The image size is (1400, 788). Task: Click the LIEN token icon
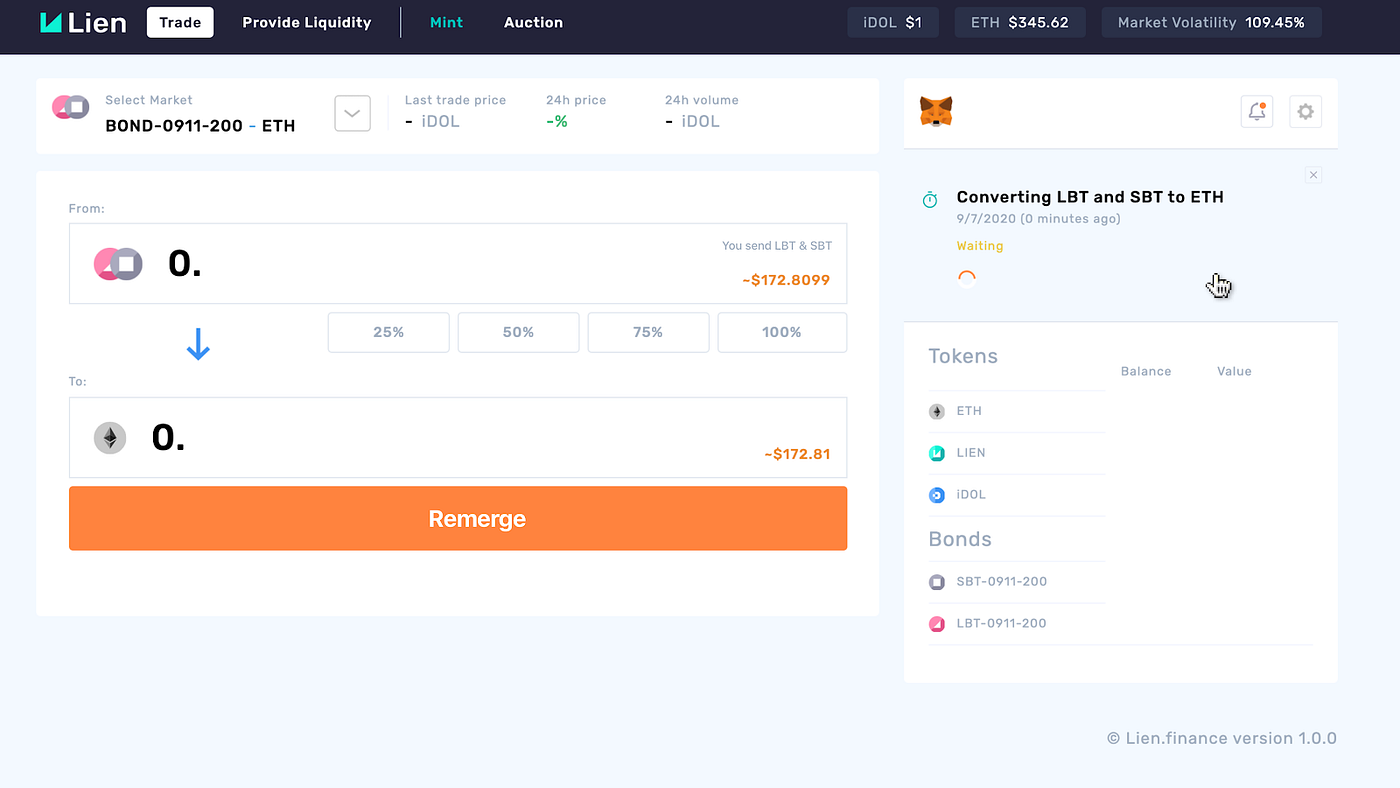click(x=937, y=453)
